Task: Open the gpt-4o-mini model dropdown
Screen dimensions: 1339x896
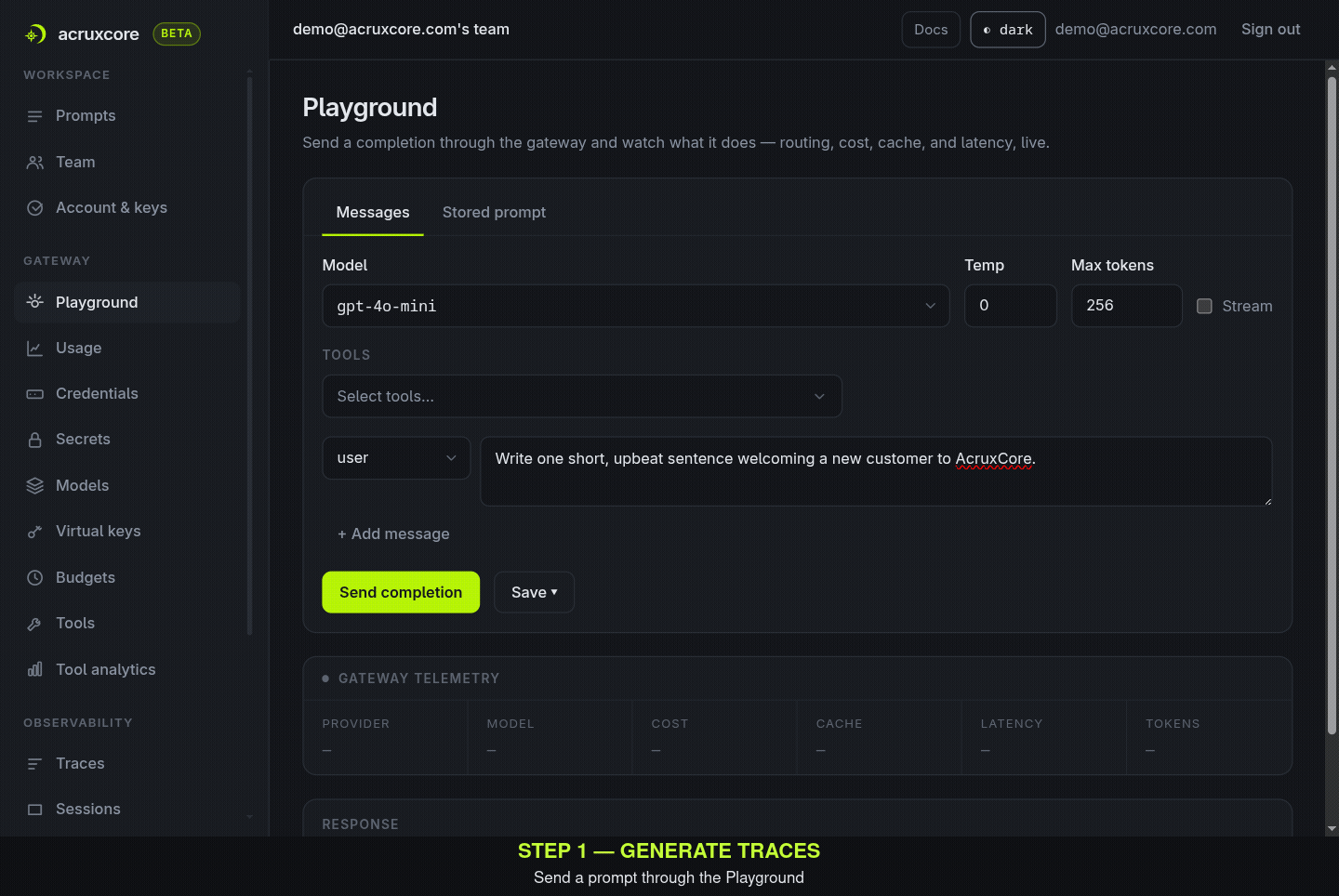Action: coord(636,306)
